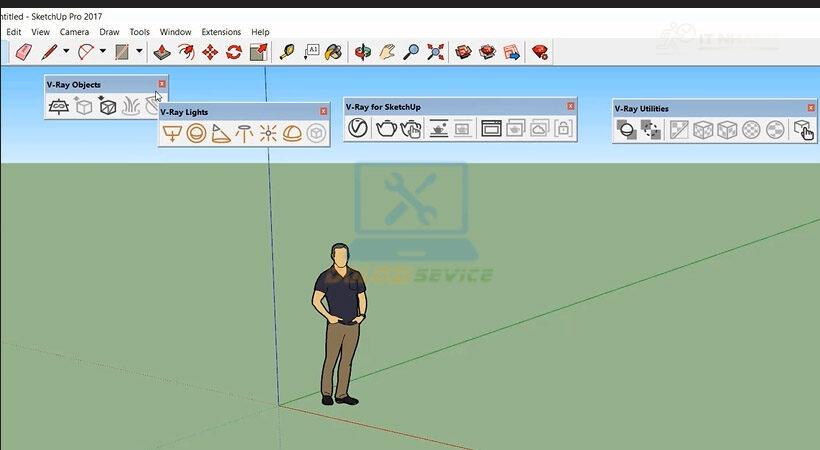Screen dimensions: 820x450
Task: Close the V-Ray Lights toolbar
Action: (x=324, y=111)
